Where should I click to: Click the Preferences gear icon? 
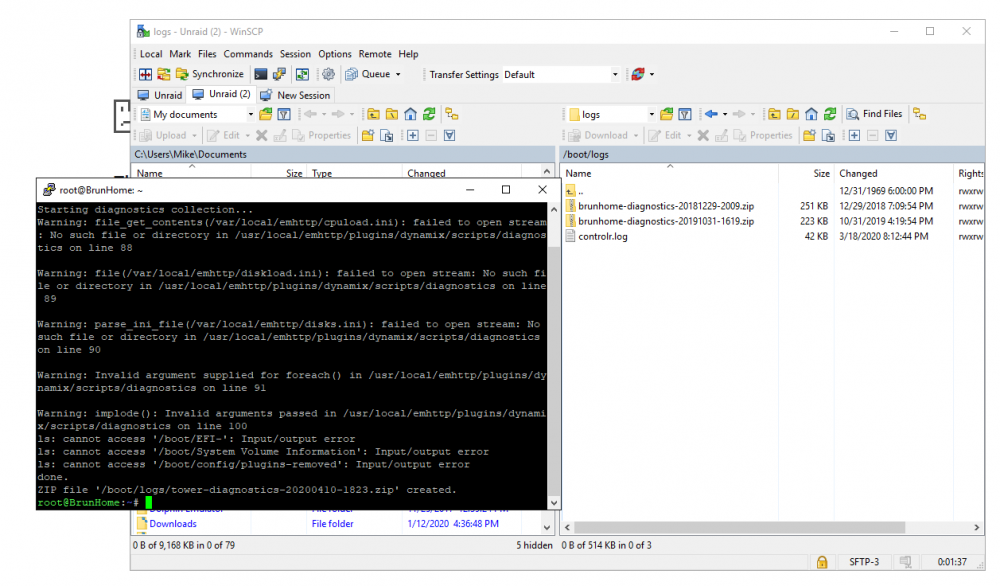click(x=328, y=75)
